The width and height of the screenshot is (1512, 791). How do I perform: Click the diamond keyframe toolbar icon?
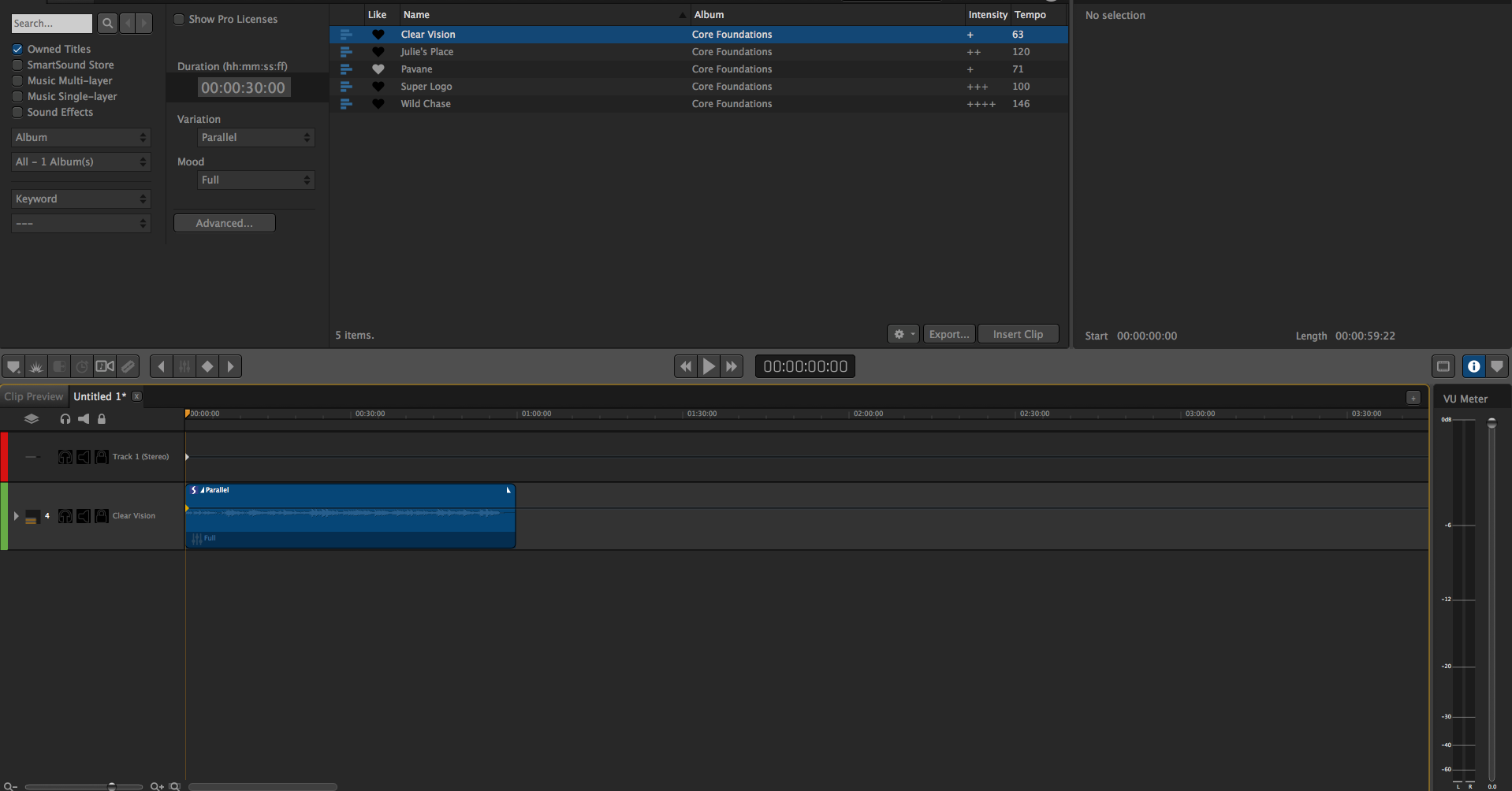(x=207, y=366)
